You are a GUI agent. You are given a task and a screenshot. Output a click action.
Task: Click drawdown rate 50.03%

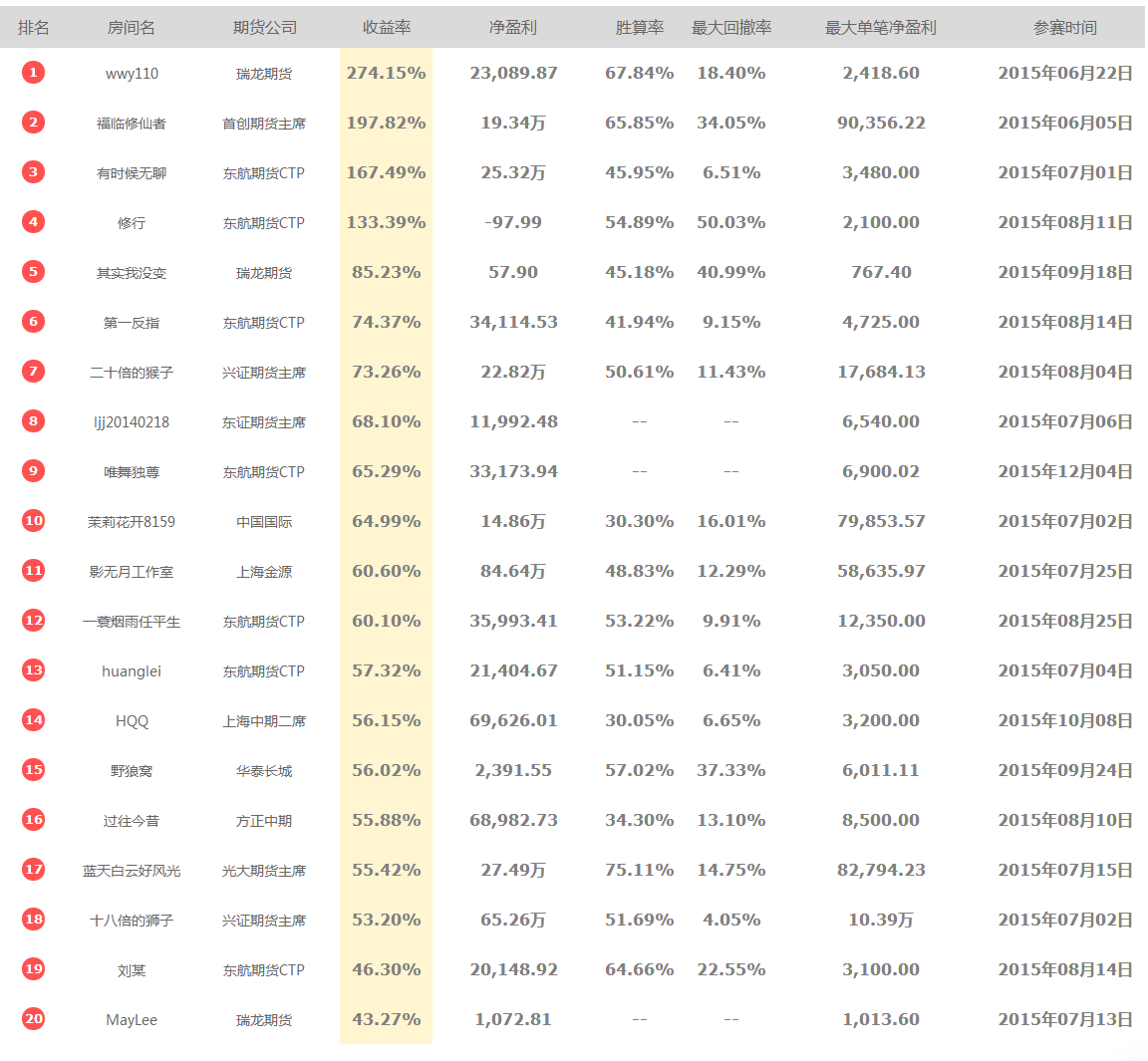731,222
